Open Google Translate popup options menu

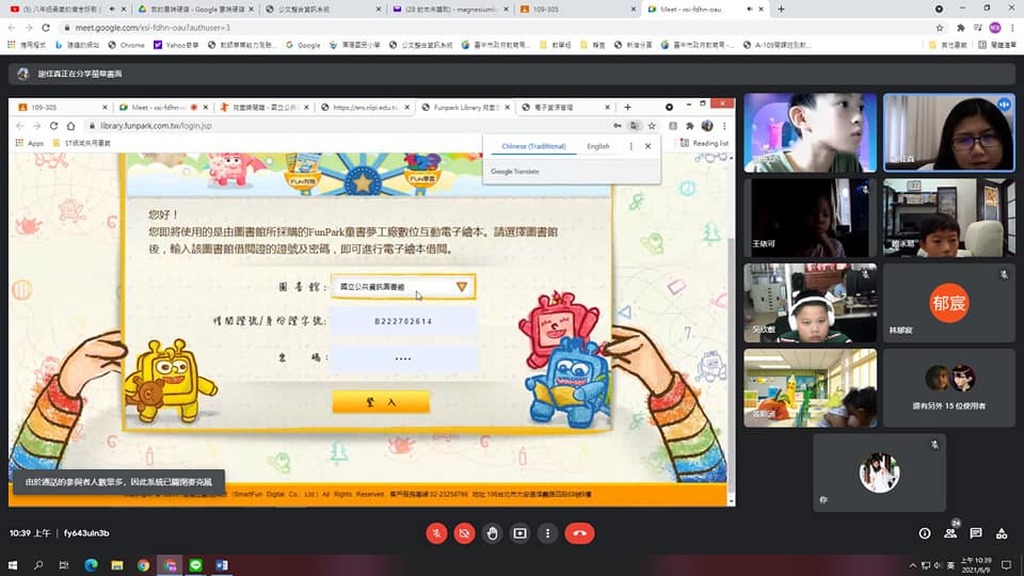tap(631, 146)
